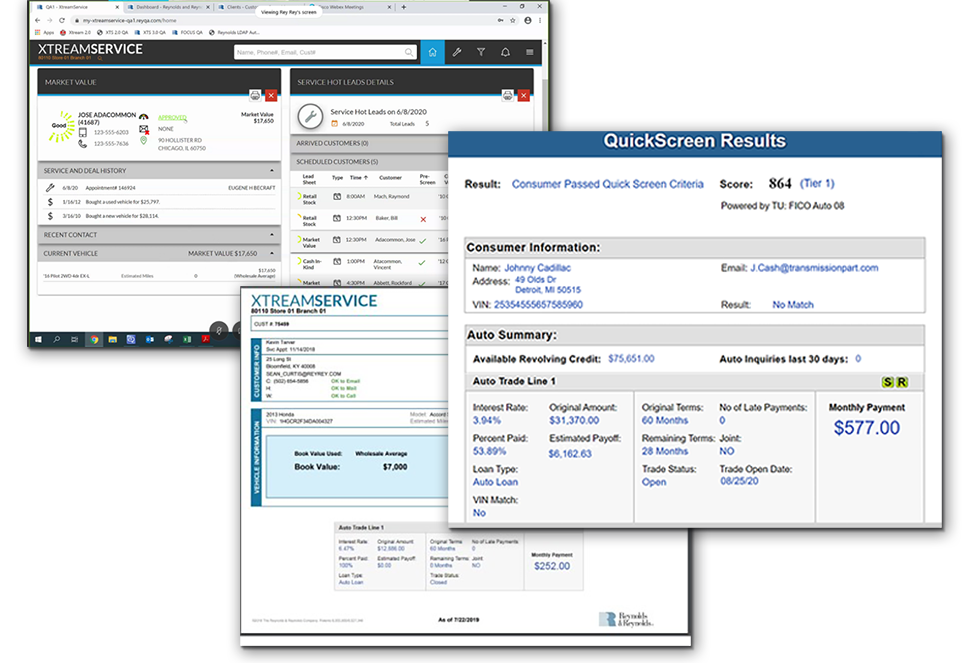
Task: Click the $7,000 book value on the printout
Action: pyautogui.click(x=395, y=467)
